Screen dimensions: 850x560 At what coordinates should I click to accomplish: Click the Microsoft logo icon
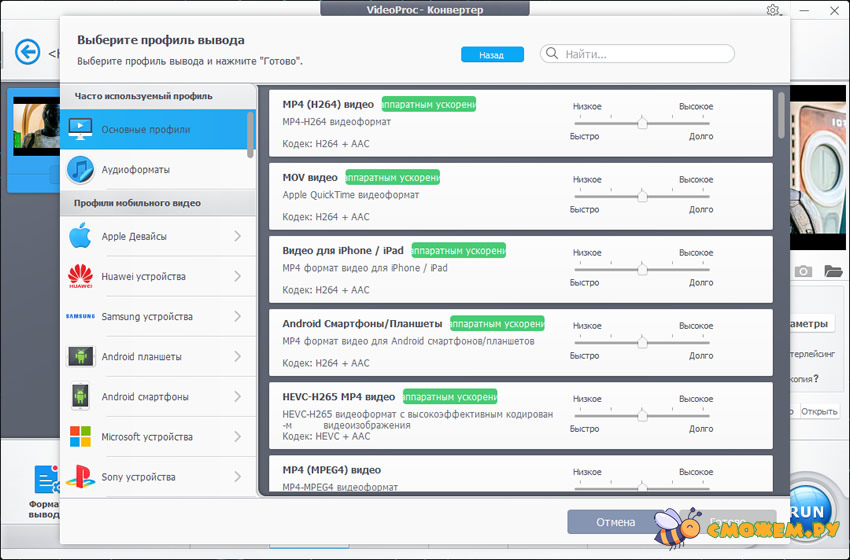[80, 436]
